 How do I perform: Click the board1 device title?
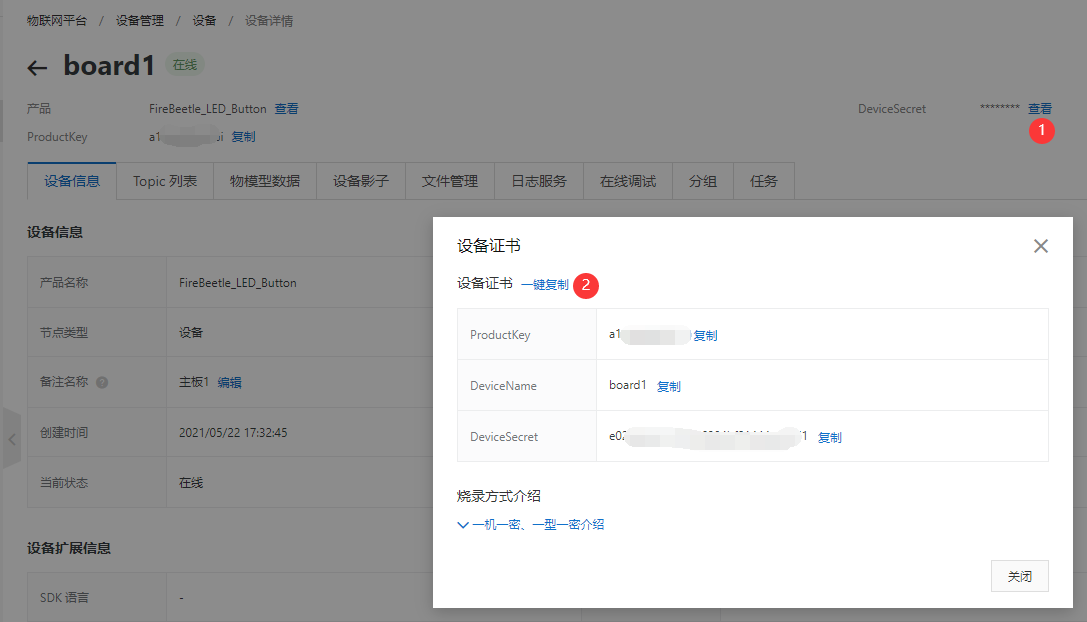click(x=110, y=66)
